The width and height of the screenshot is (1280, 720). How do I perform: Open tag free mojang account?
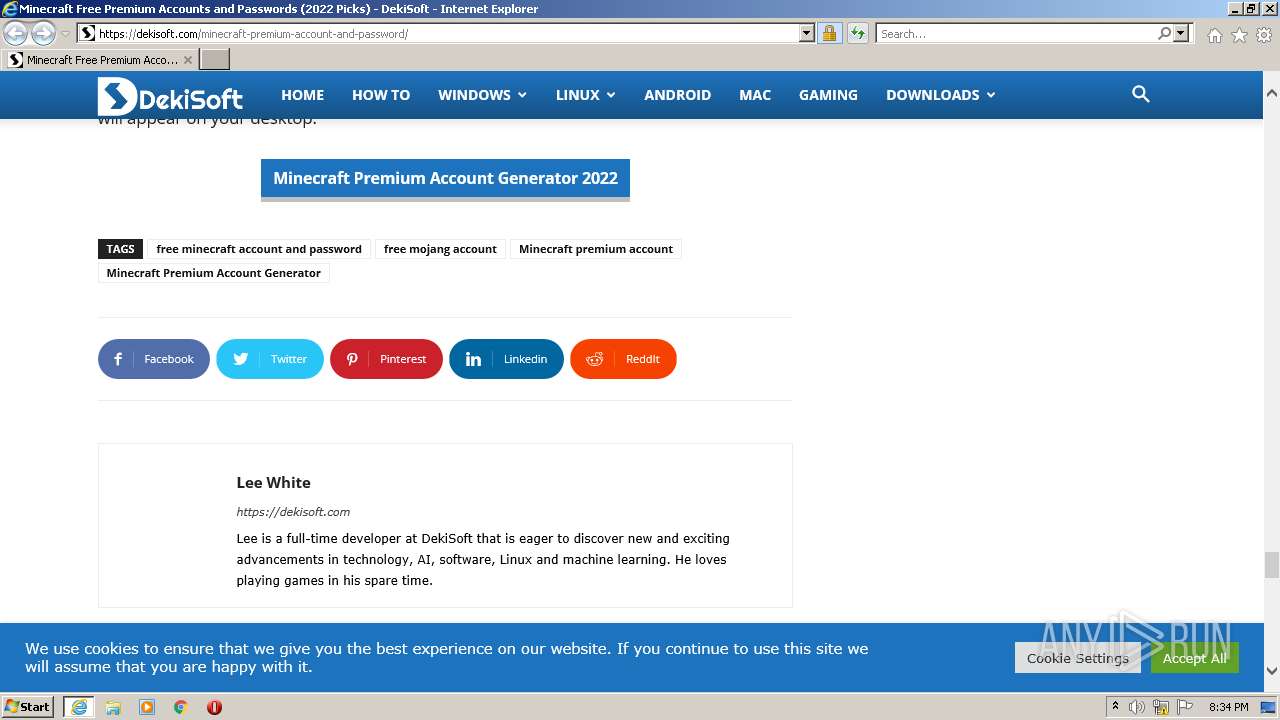click(440, 249)
